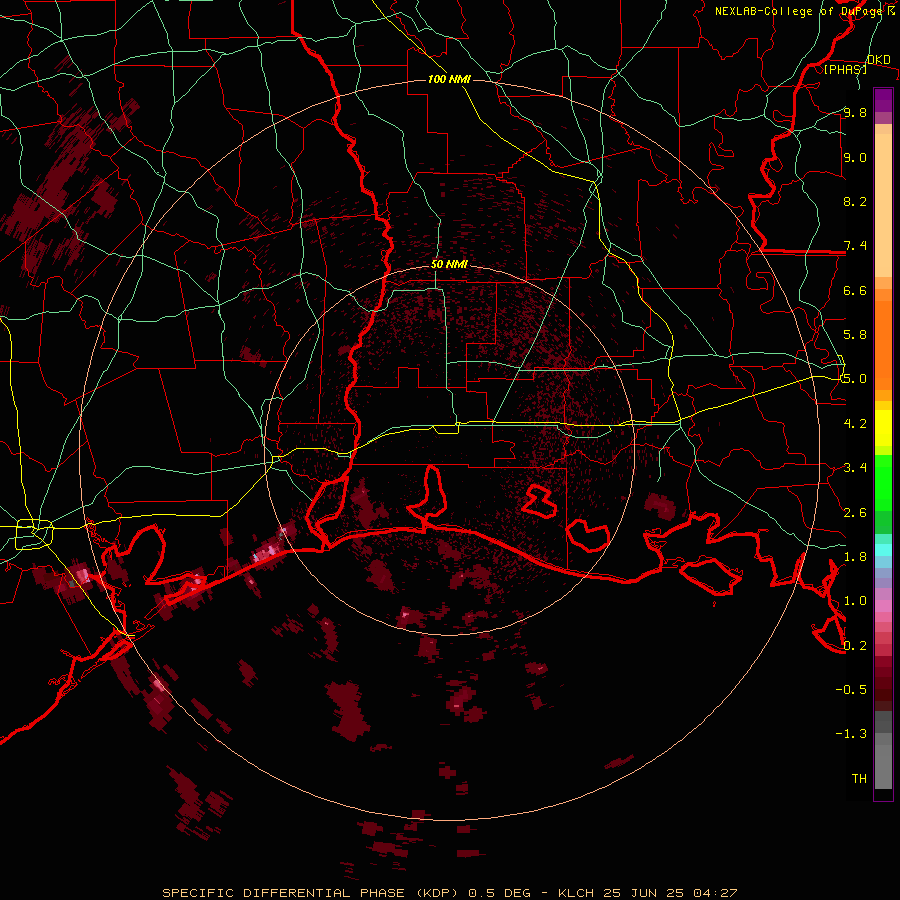Click the 7.4 value on the color scale
The width and height of the screenshot is (900, 900).
855,246
